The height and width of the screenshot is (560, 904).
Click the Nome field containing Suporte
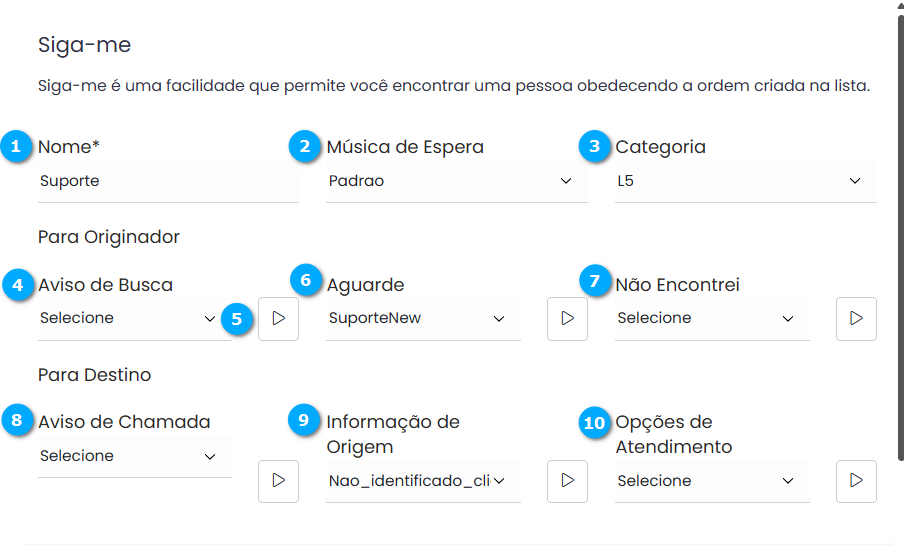pos(167,182)
